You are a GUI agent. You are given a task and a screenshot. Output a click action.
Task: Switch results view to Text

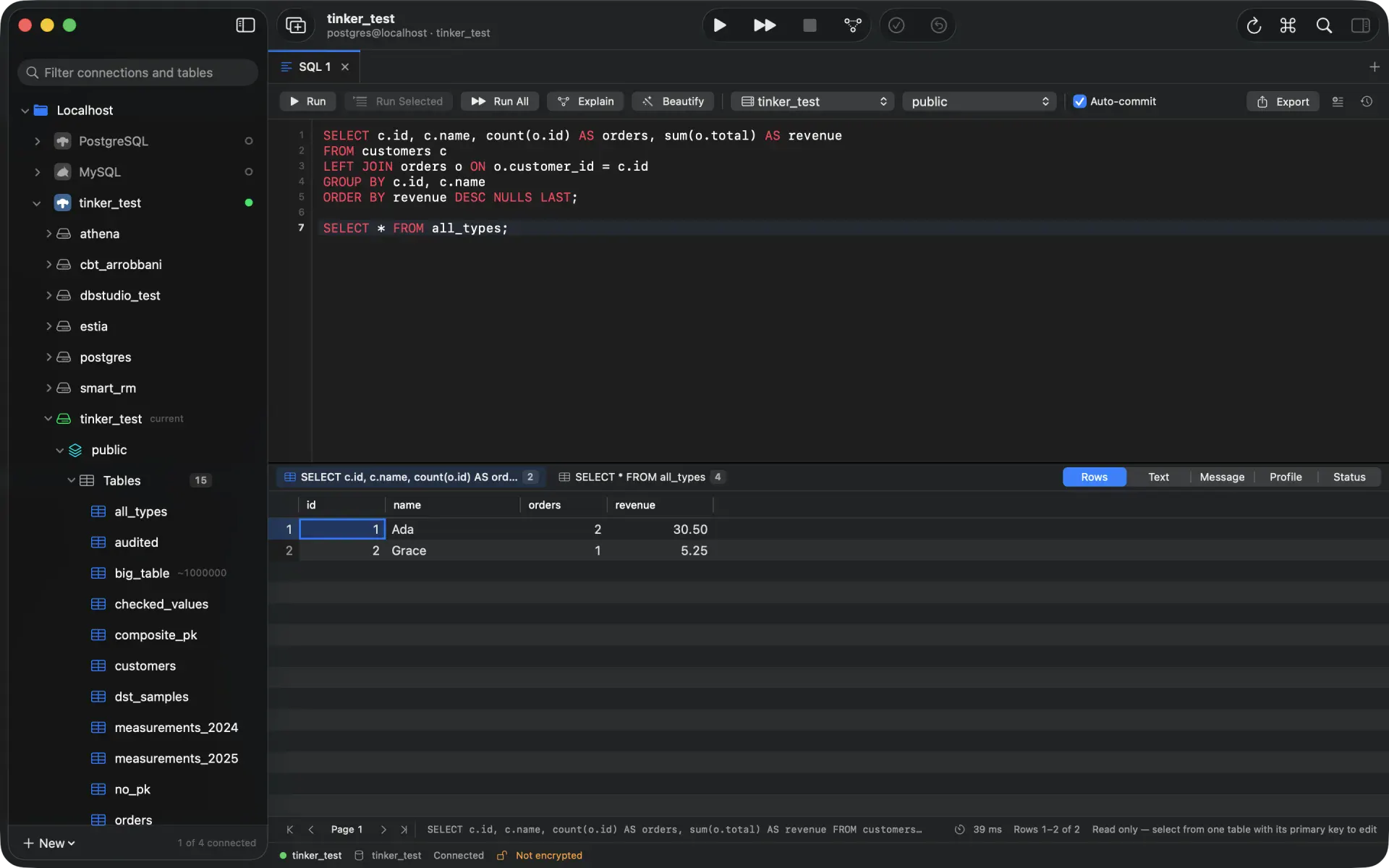1158,477
